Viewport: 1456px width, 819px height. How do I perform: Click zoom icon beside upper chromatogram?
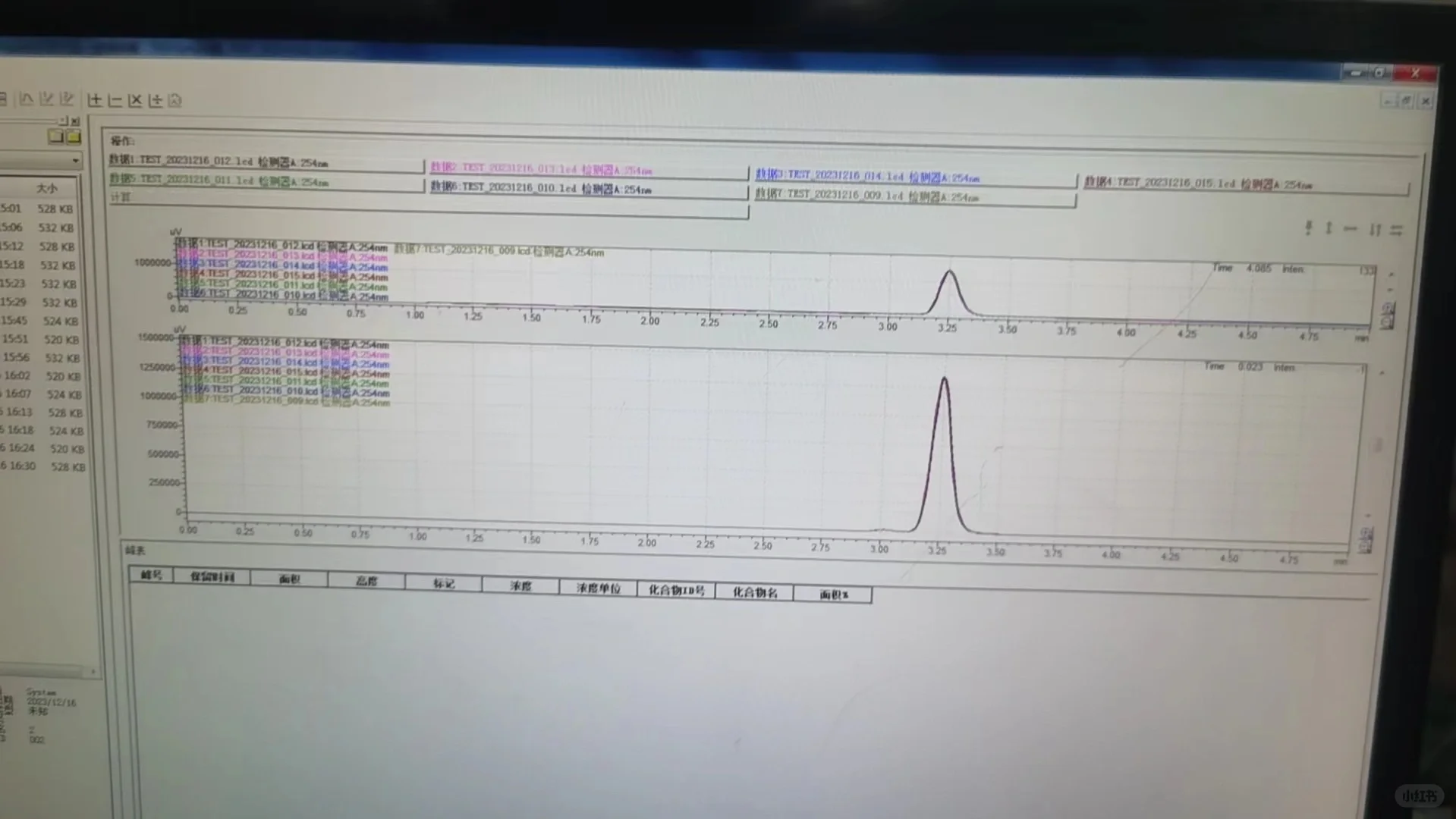point(1388,315)
